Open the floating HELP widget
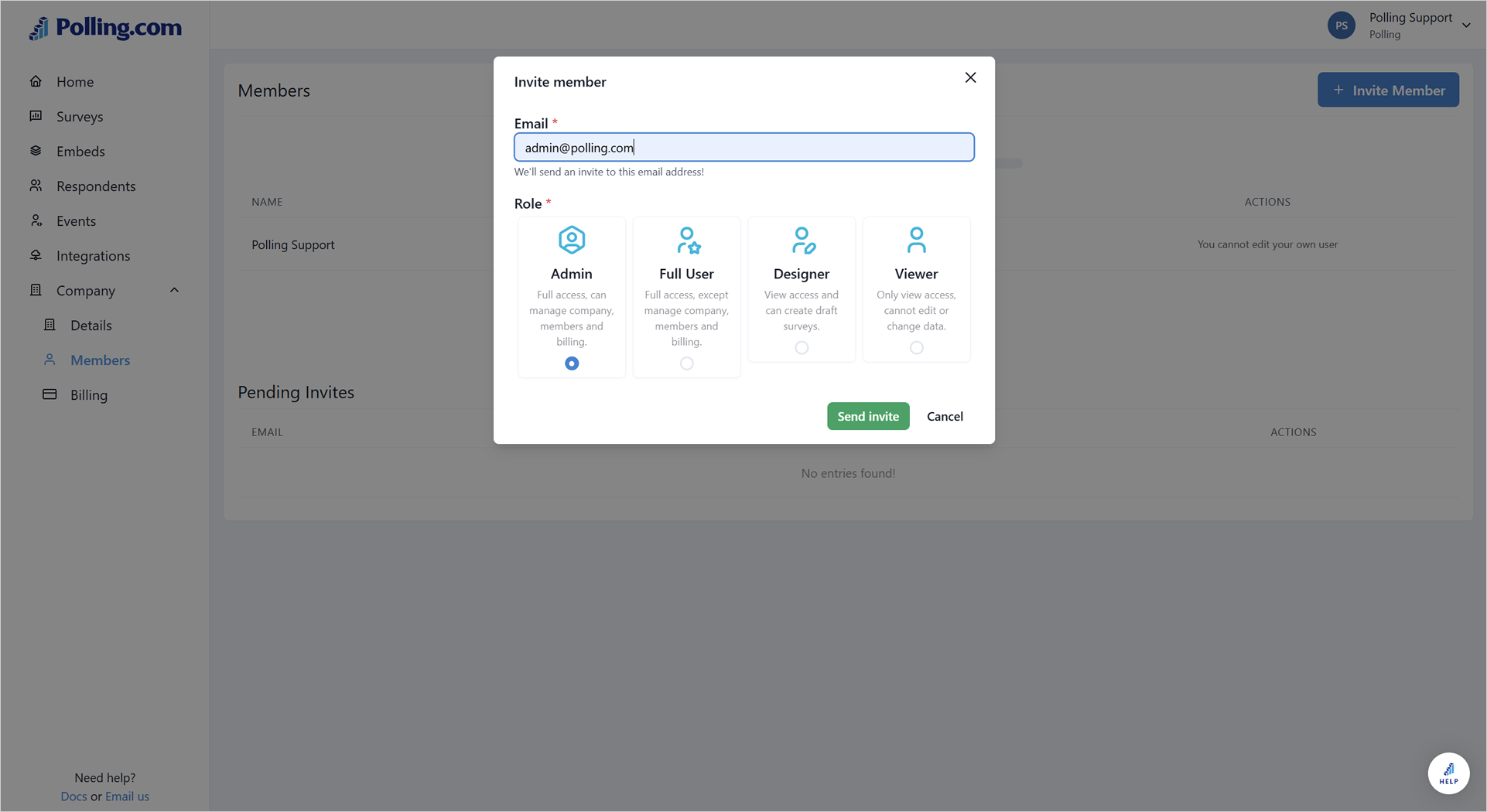Image resolution: width=1487 pixels, height=812 pixels. [1448, 773]
